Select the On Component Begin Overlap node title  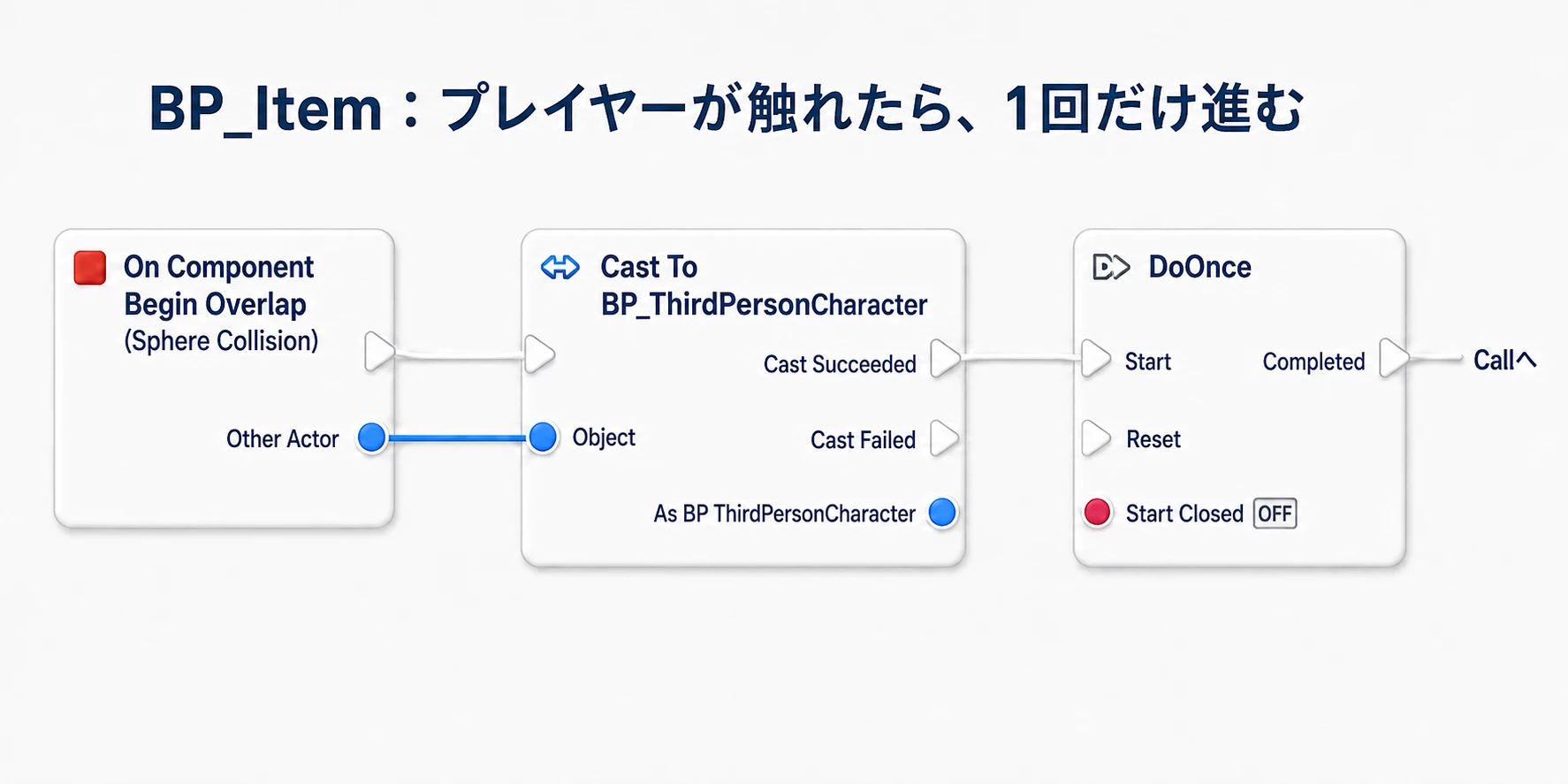218,285
